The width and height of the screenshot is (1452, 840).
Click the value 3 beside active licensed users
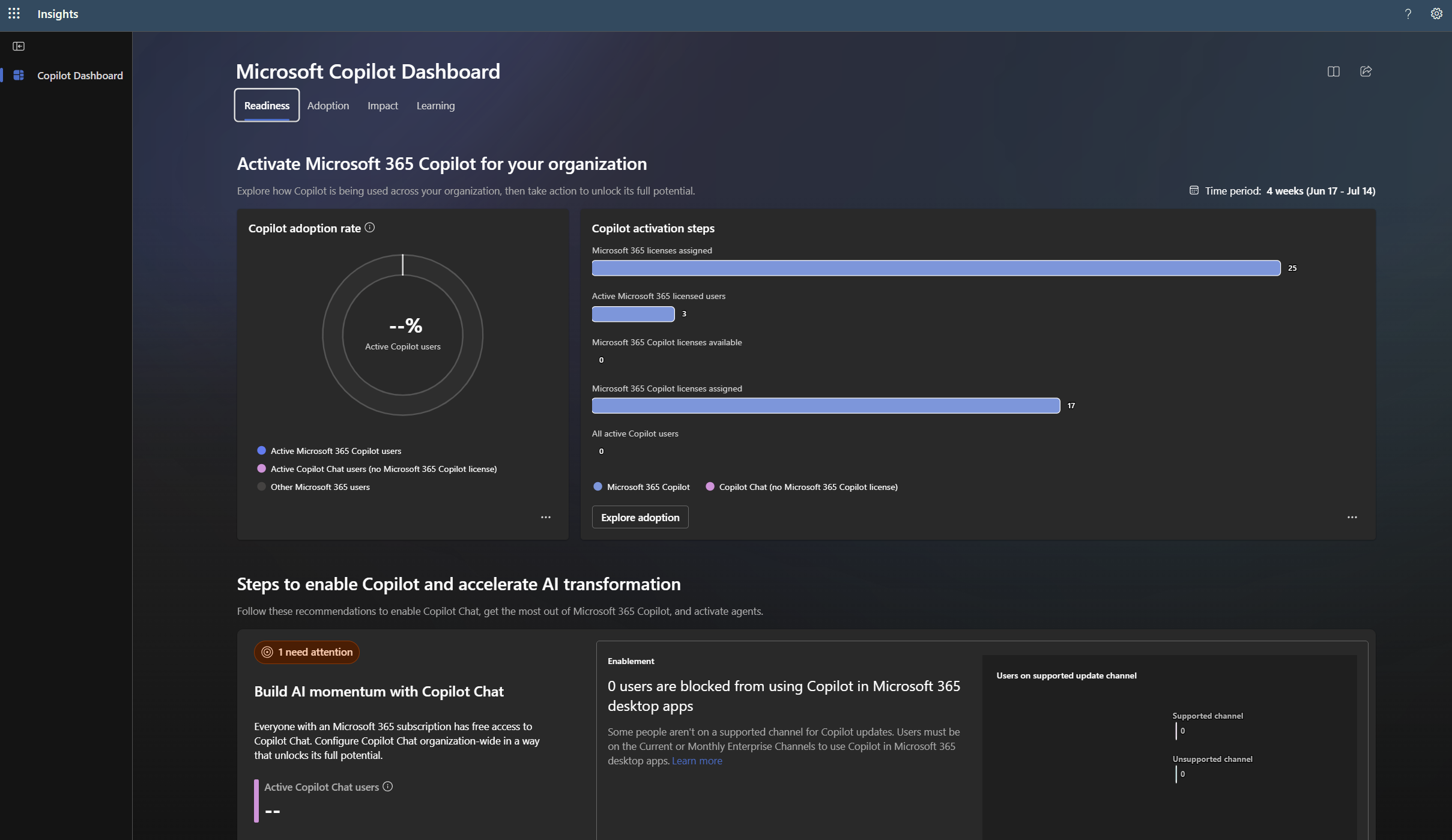tap(684, 313)
